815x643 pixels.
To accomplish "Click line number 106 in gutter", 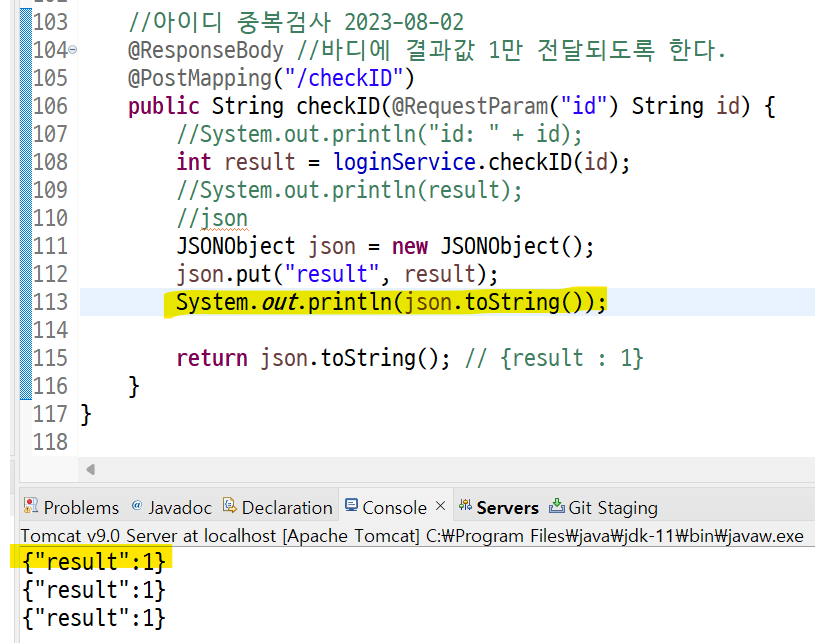I will tap(50, 106).
